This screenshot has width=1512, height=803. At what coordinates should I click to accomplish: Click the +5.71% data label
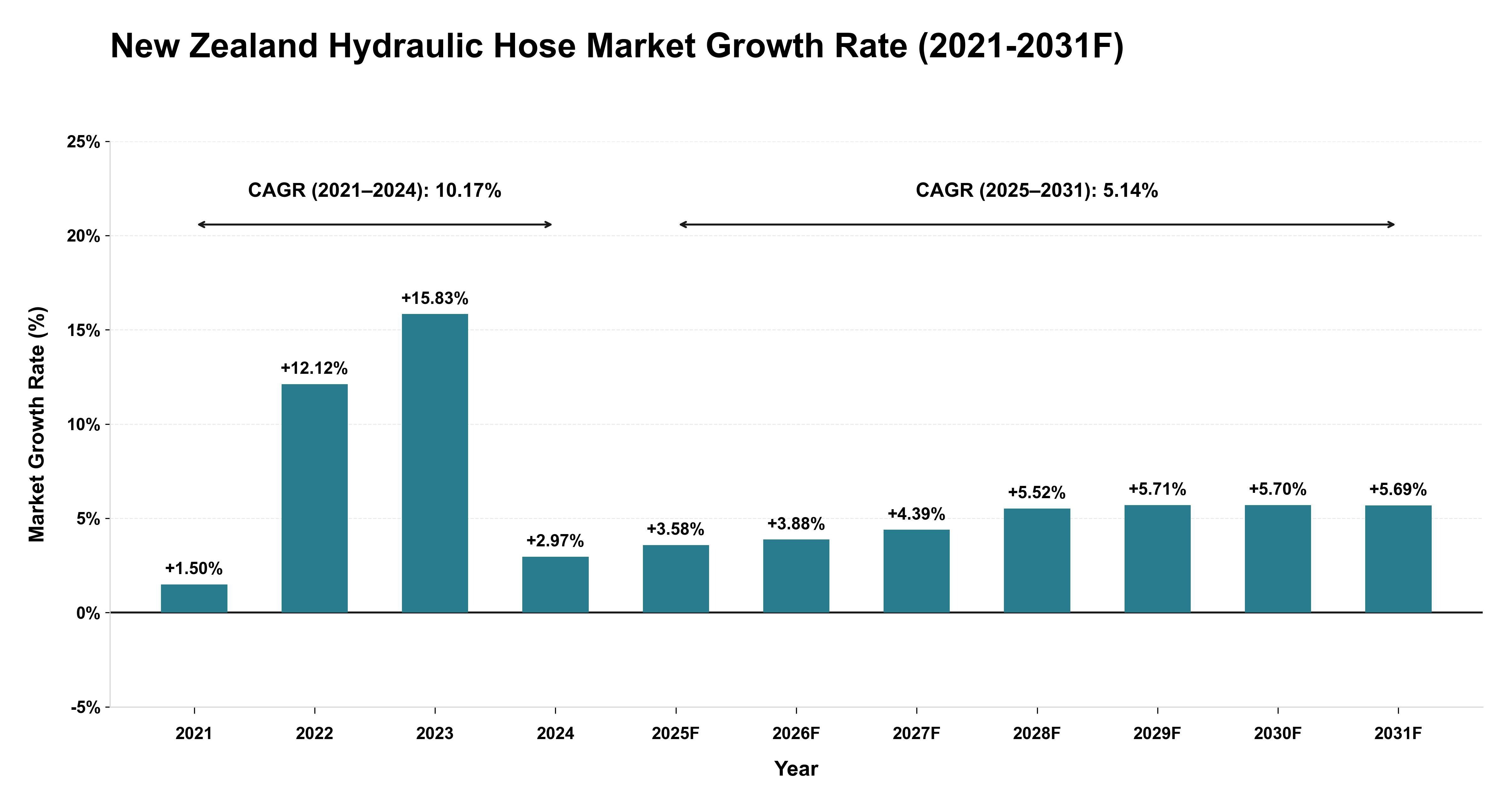point(1158,489)
